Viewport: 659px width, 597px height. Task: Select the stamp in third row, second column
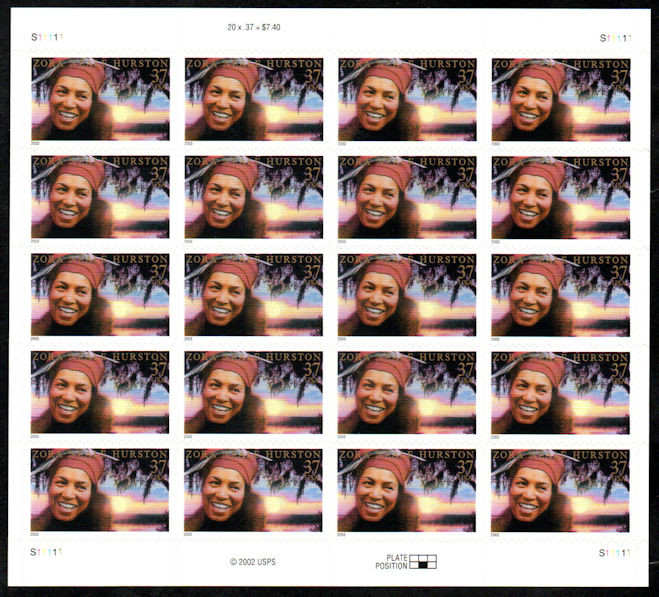253,295
